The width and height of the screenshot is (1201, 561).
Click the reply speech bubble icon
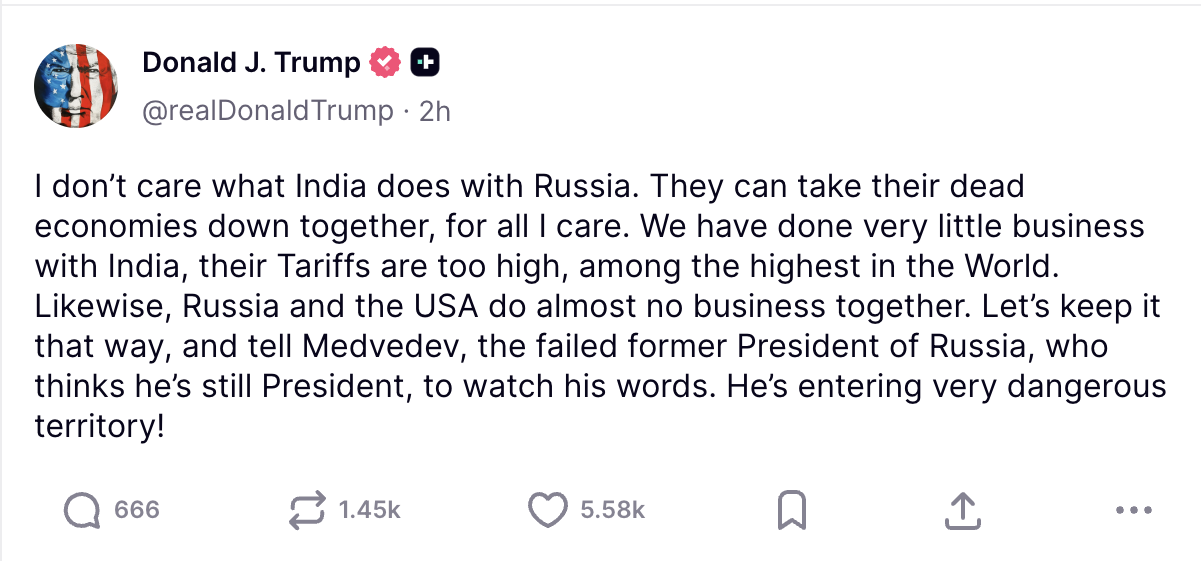coord(82,511)
